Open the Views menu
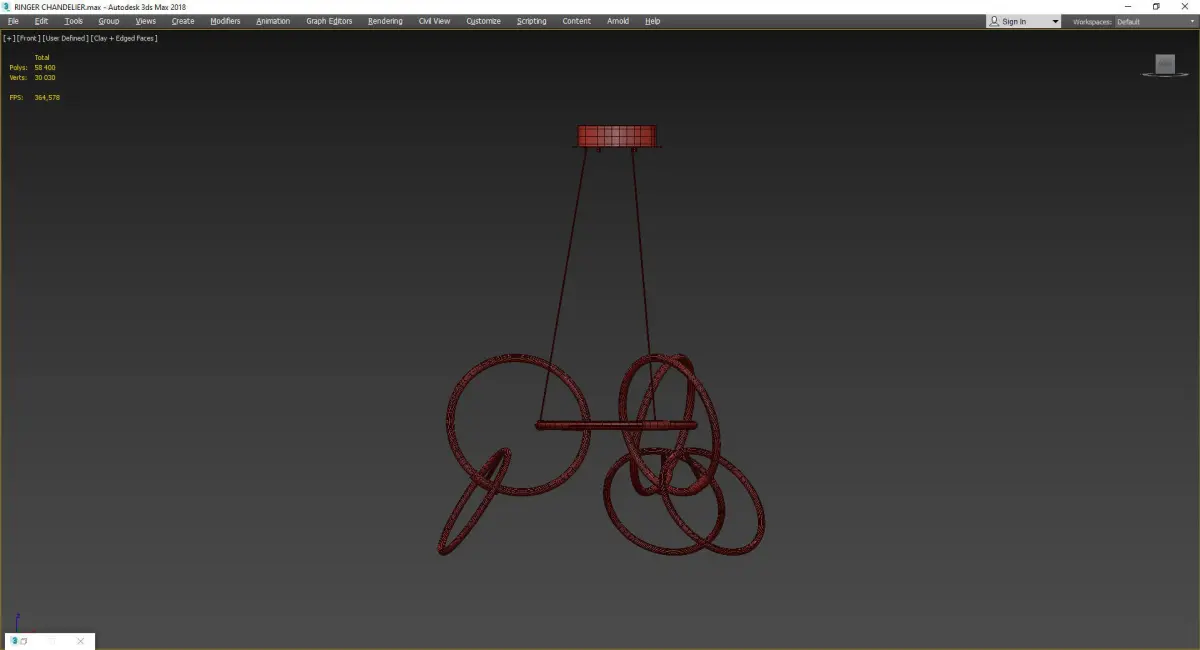 [x=146, y=21]
